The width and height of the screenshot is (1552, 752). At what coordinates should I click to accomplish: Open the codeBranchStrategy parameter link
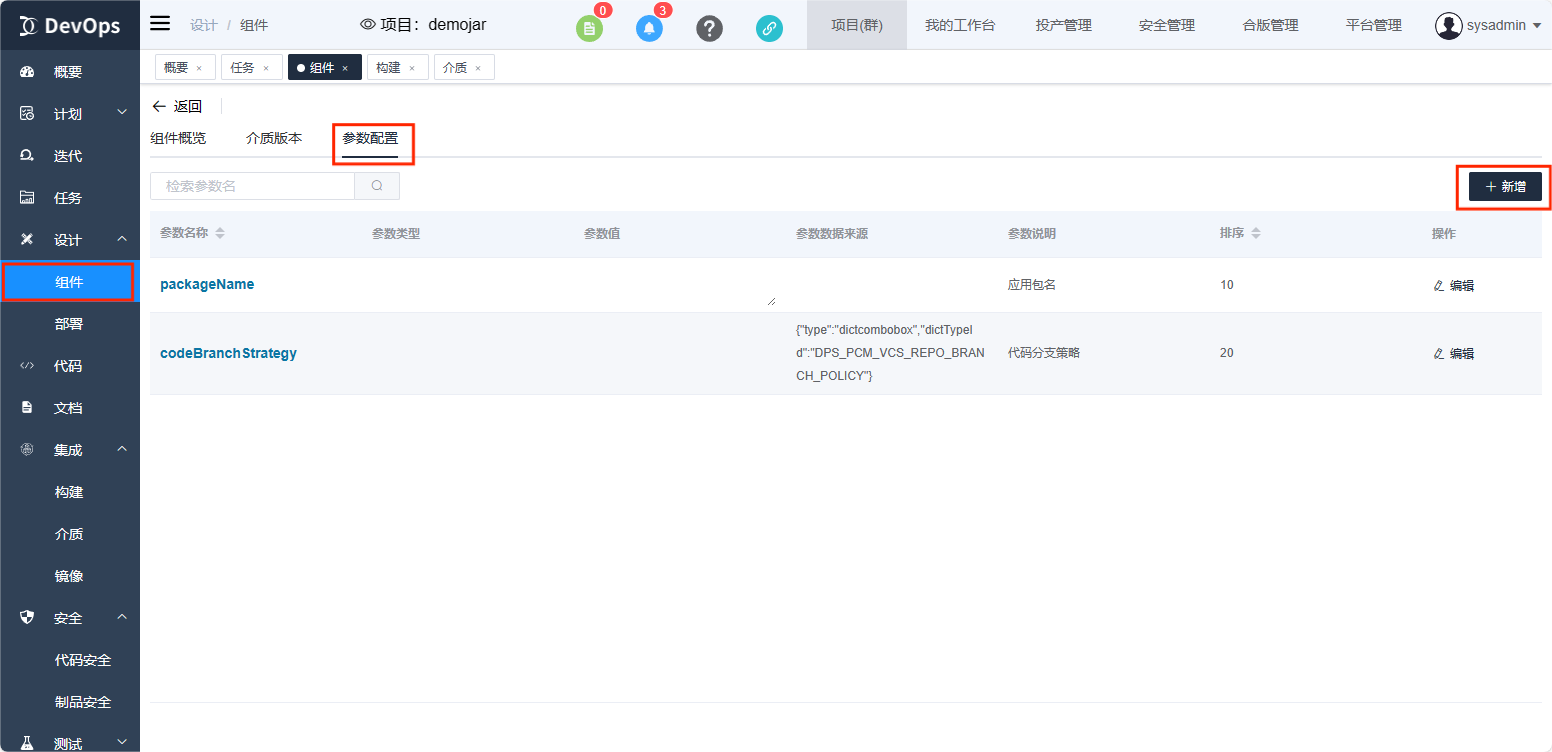[x=228, y=353]
